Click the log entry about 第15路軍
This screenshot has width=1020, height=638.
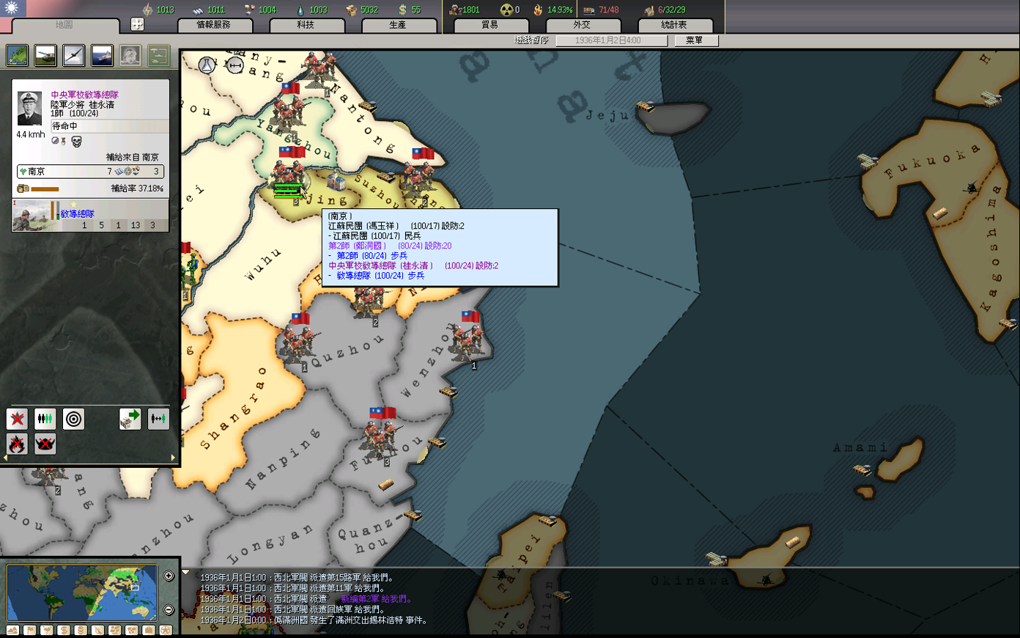297,578
